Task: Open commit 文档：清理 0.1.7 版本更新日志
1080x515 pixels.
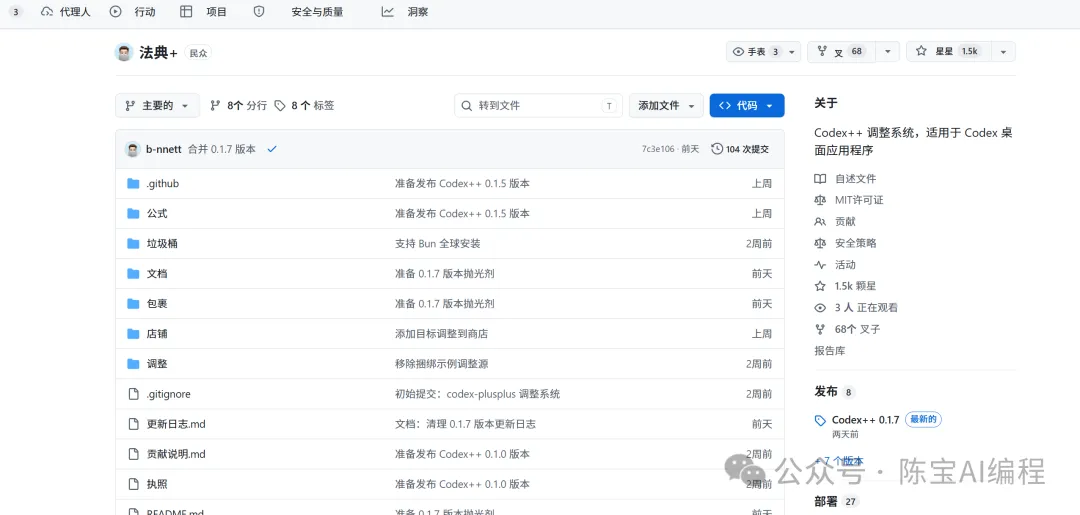Action: point(466,424)
